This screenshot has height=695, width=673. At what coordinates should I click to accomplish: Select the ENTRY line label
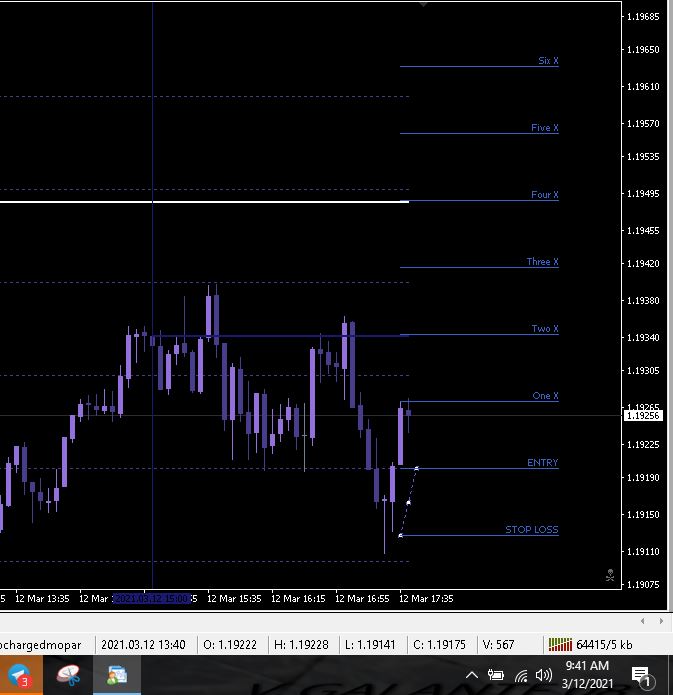[543, 462]
